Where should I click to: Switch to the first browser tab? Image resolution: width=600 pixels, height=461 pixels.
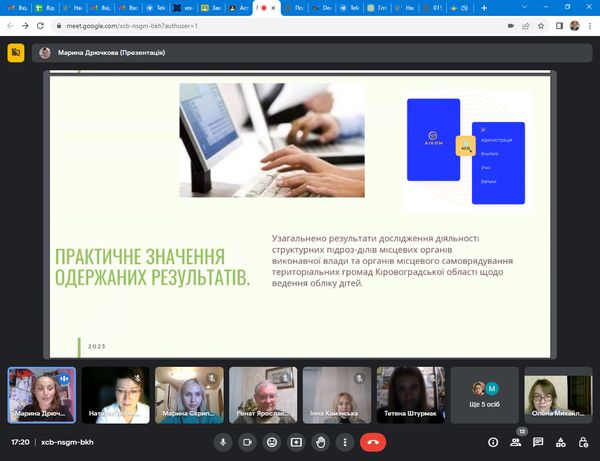16,7
